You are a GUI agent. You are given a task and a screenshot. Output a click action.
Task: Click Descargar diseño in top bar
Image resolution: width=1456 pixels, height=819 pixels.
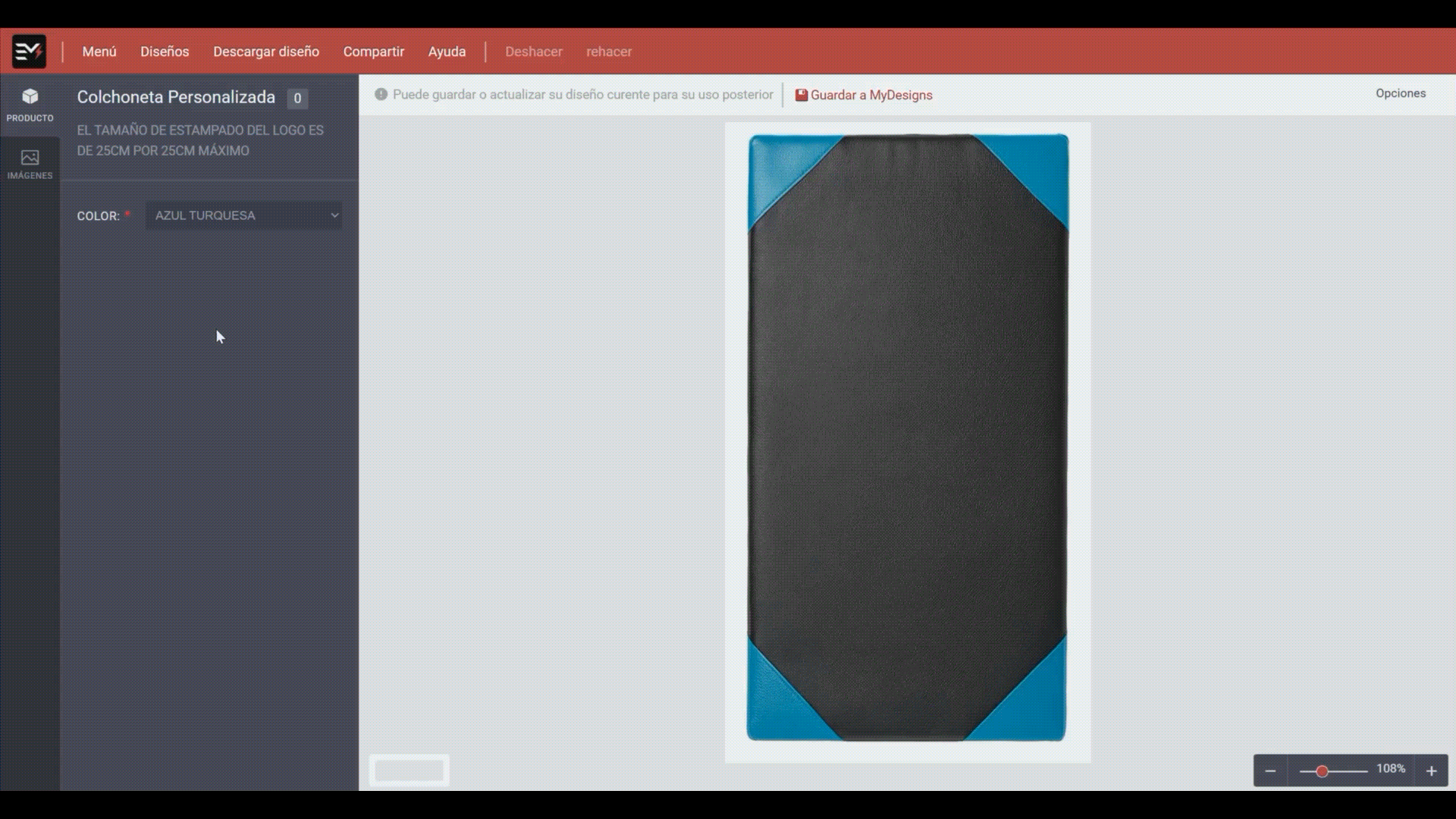pyautogui.click(x=266, y=52)
